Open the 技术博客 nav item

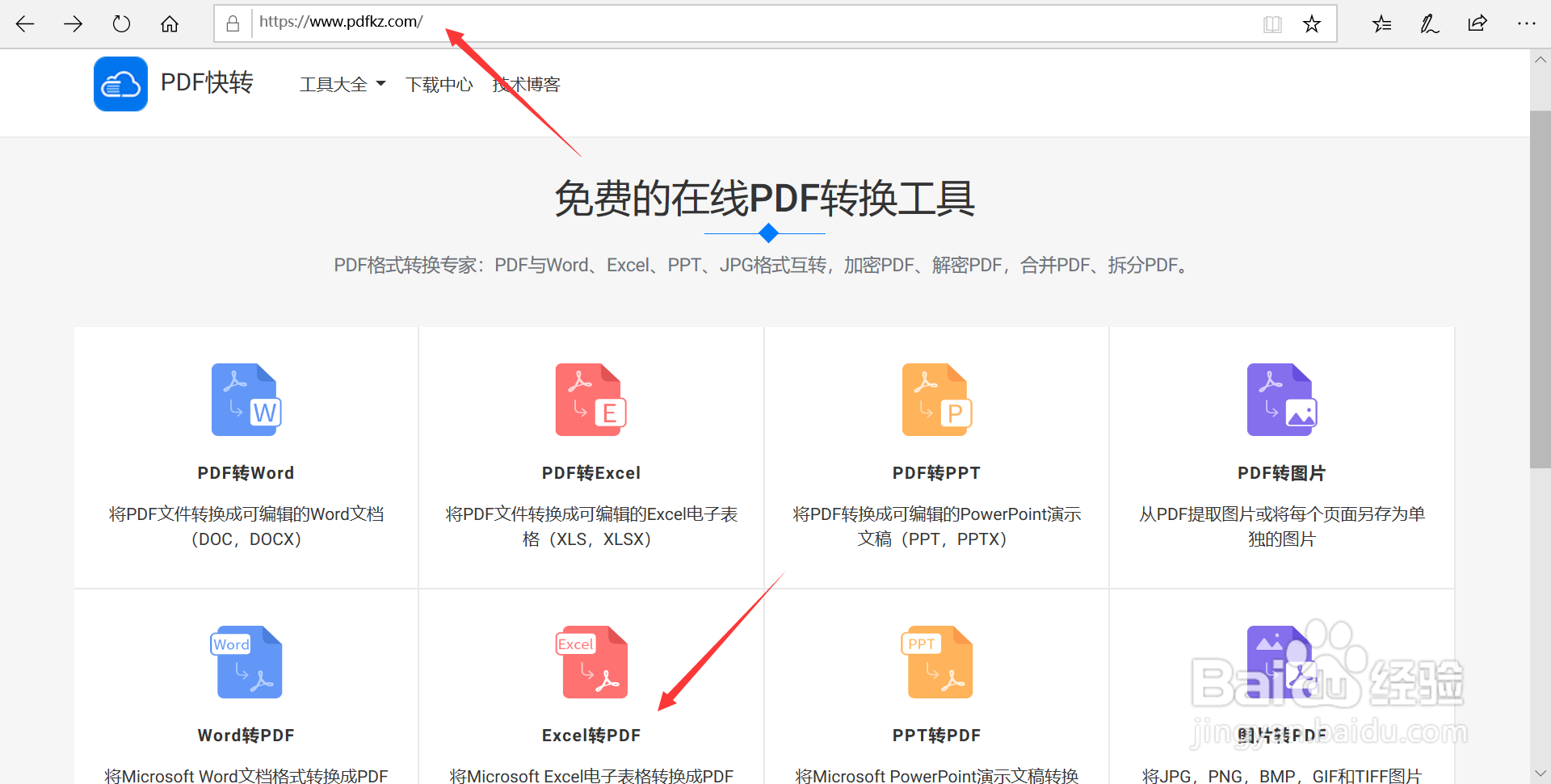pos(526,84)
